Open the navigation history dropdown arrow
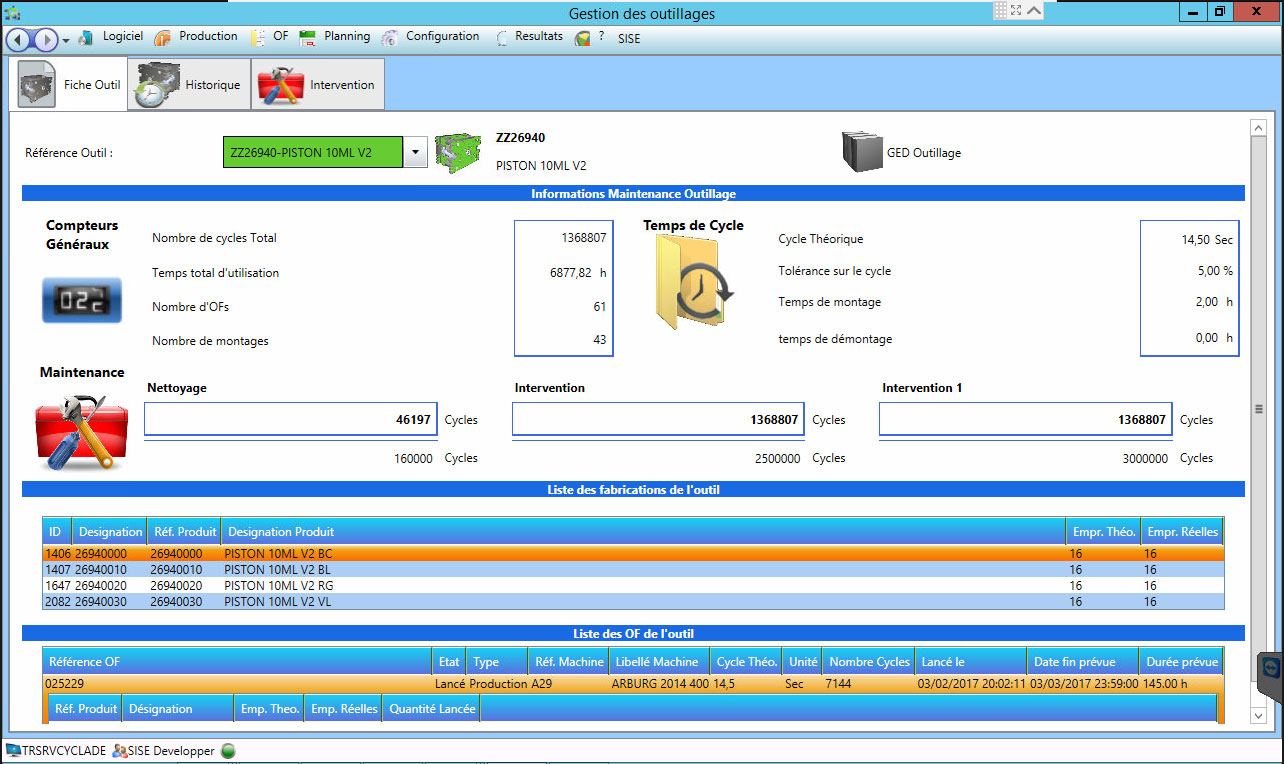 [x=66, y=40]
